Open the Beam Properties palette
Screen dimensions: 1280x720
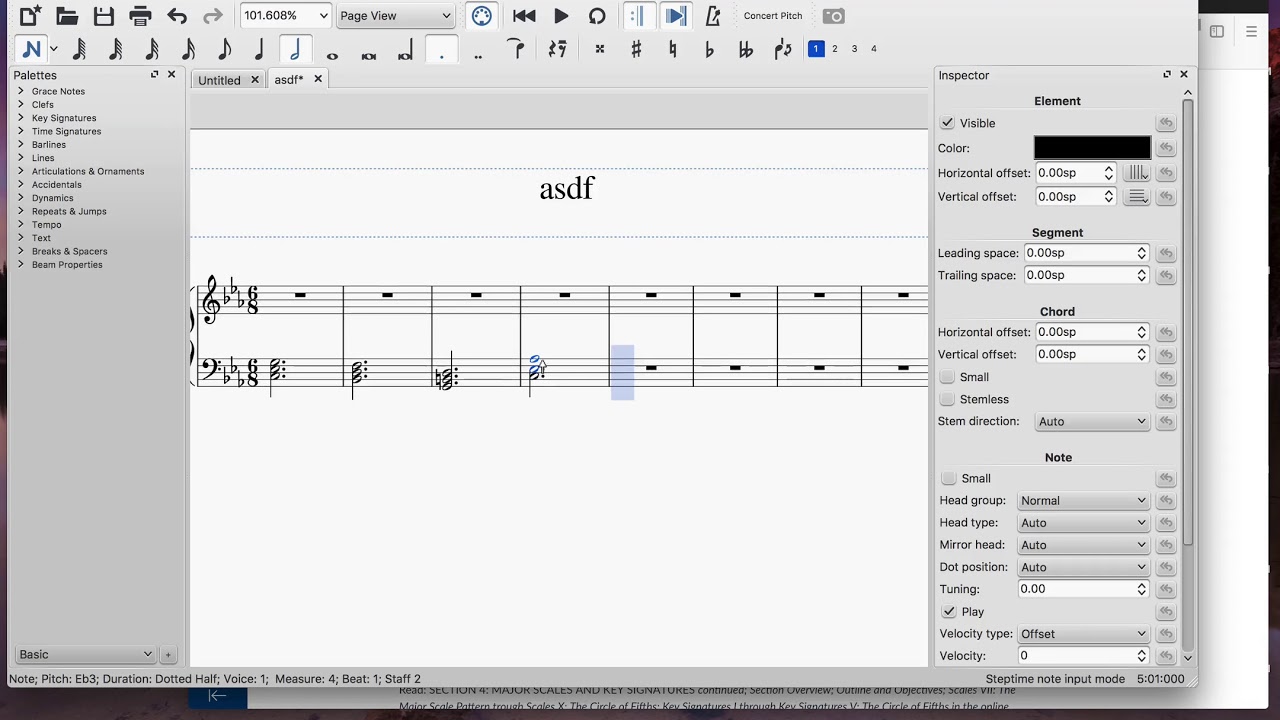point(67,265)
